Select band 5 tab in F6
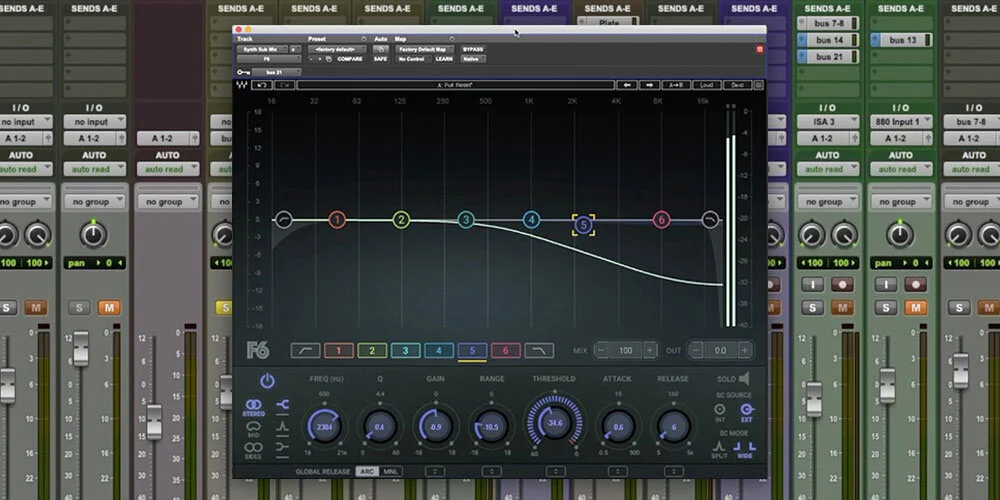The width and height of the screenshot is (1000, 500). click(472, 351)
